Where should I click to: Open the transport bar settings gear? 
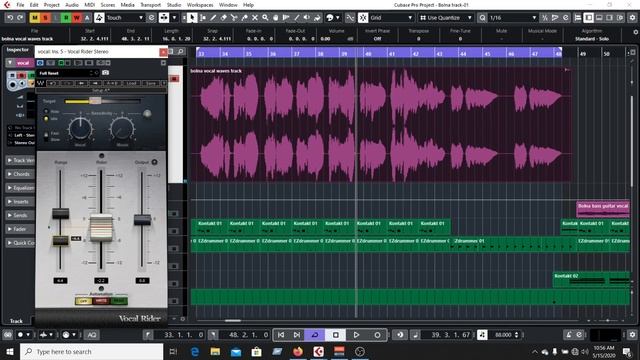tap(632, 335)
